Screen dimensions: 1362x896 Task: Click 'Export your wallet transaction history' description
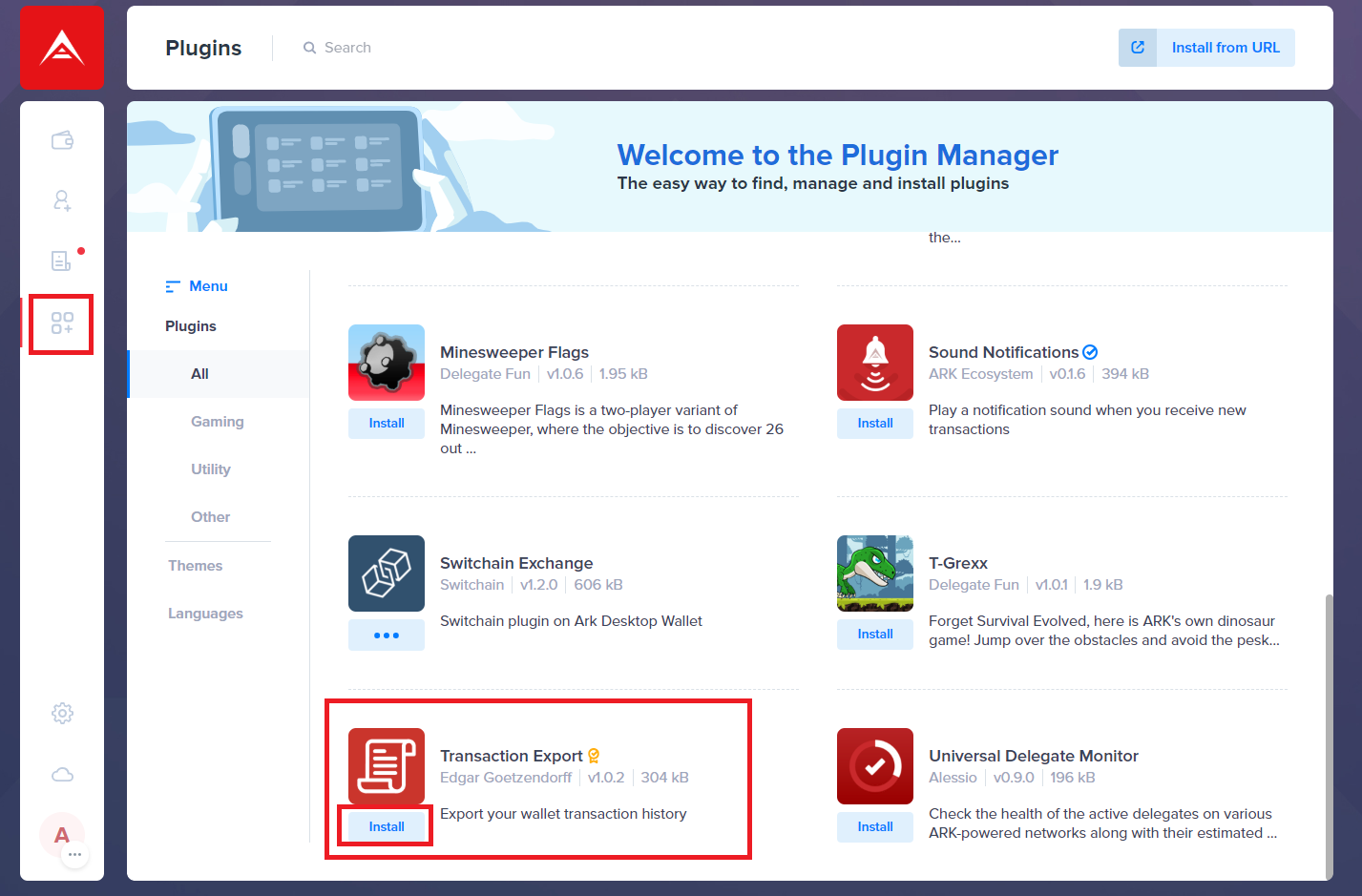(x=563, y=814)
